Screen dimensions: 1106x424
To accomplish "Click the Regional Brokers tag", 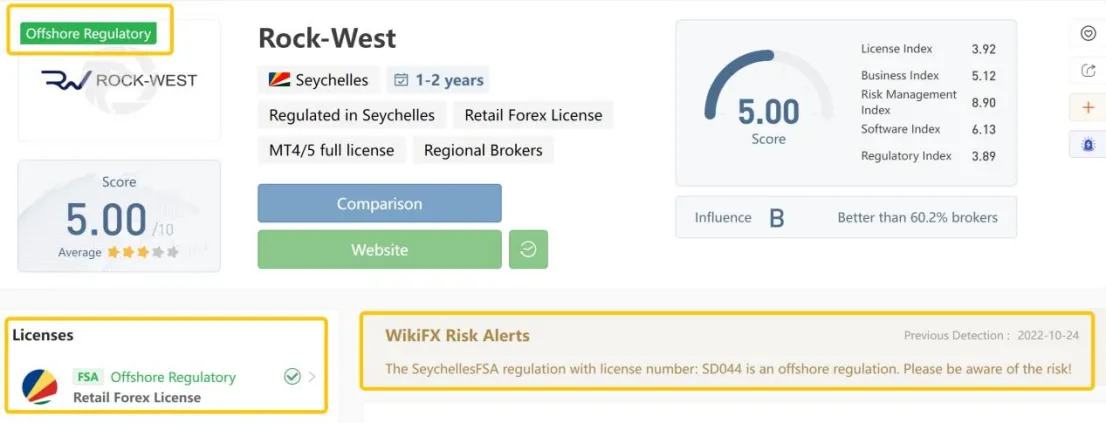I will coord(483,150).
